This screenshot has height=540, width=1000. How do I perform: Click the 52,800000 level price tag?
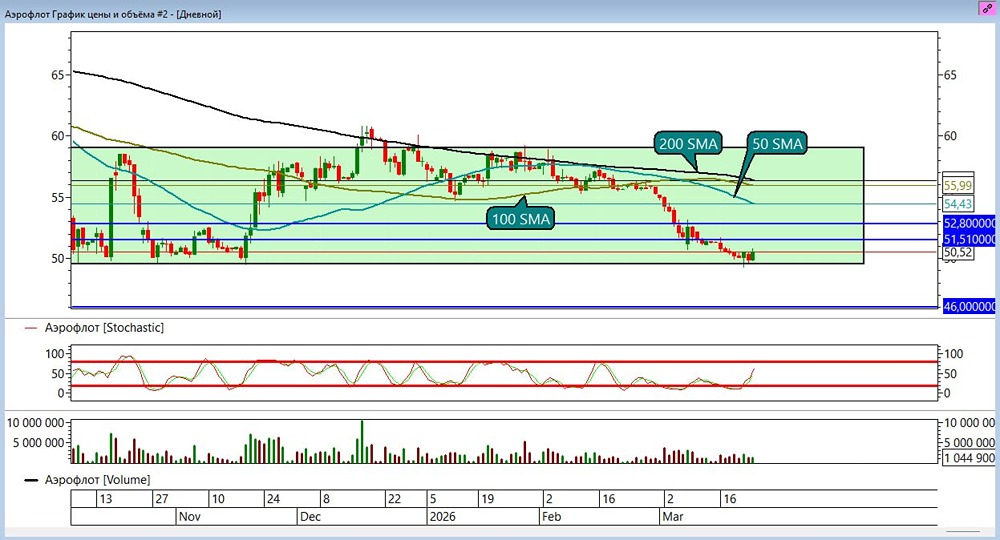tap(969, 223)
